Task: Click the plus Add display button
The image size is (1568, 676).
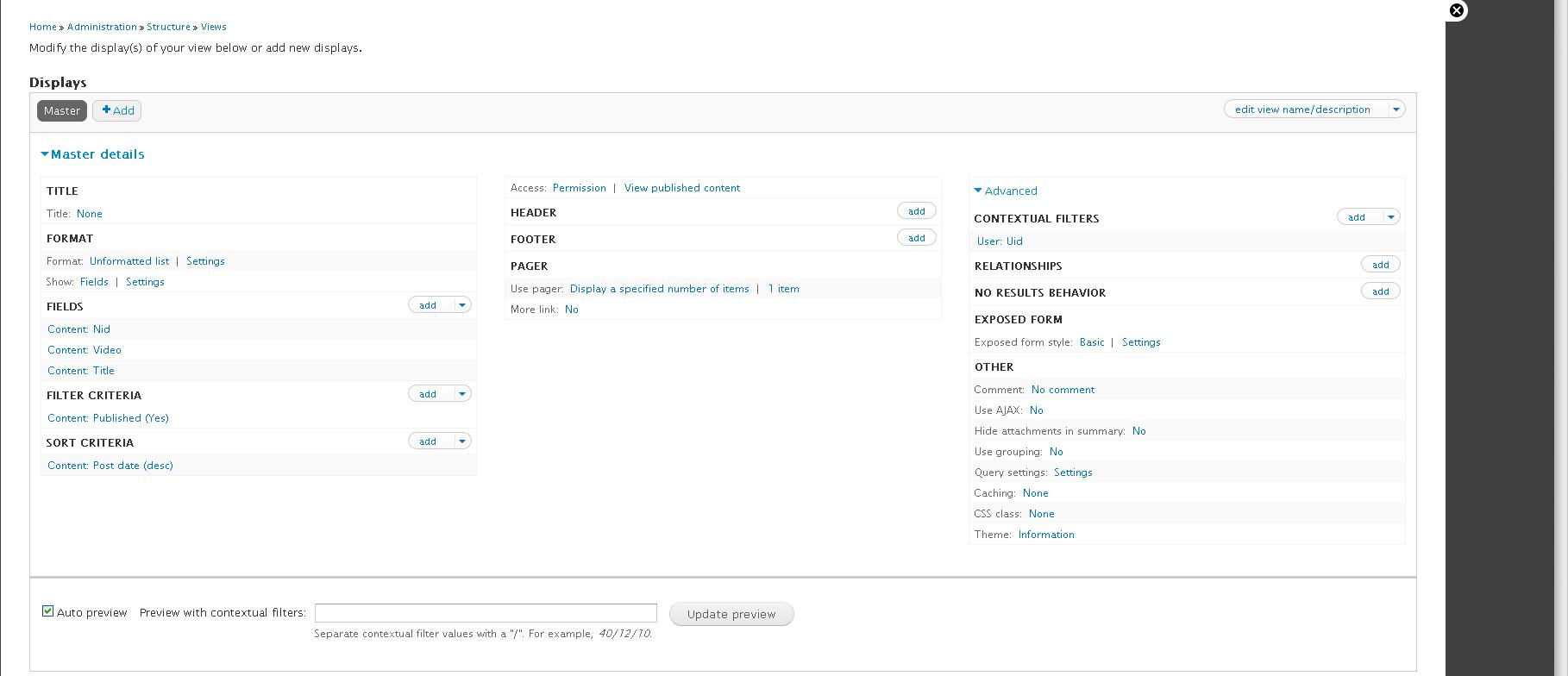Action: point(117,110)
